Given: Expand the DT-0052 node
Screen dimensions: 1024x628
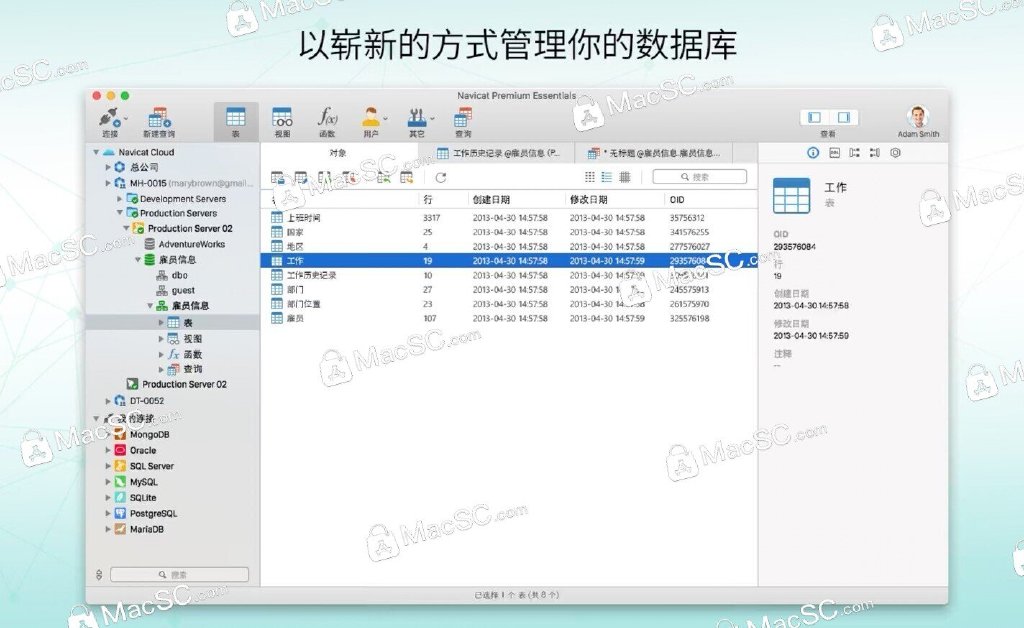Looking at the screenshot, I should pos(108,401).
